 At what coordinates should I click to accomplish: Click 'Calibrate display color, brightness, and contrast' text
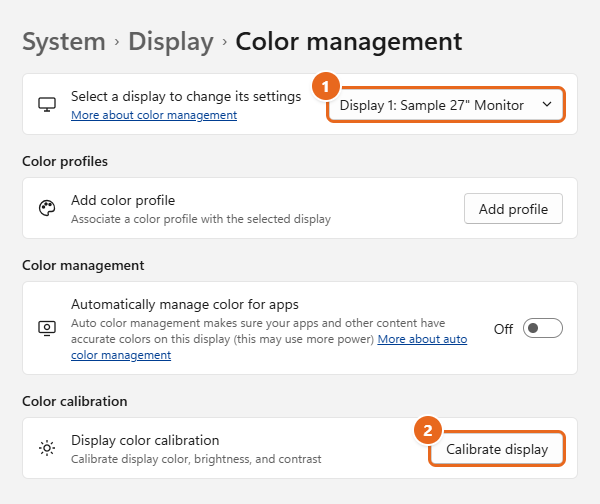tap(196, 459)
